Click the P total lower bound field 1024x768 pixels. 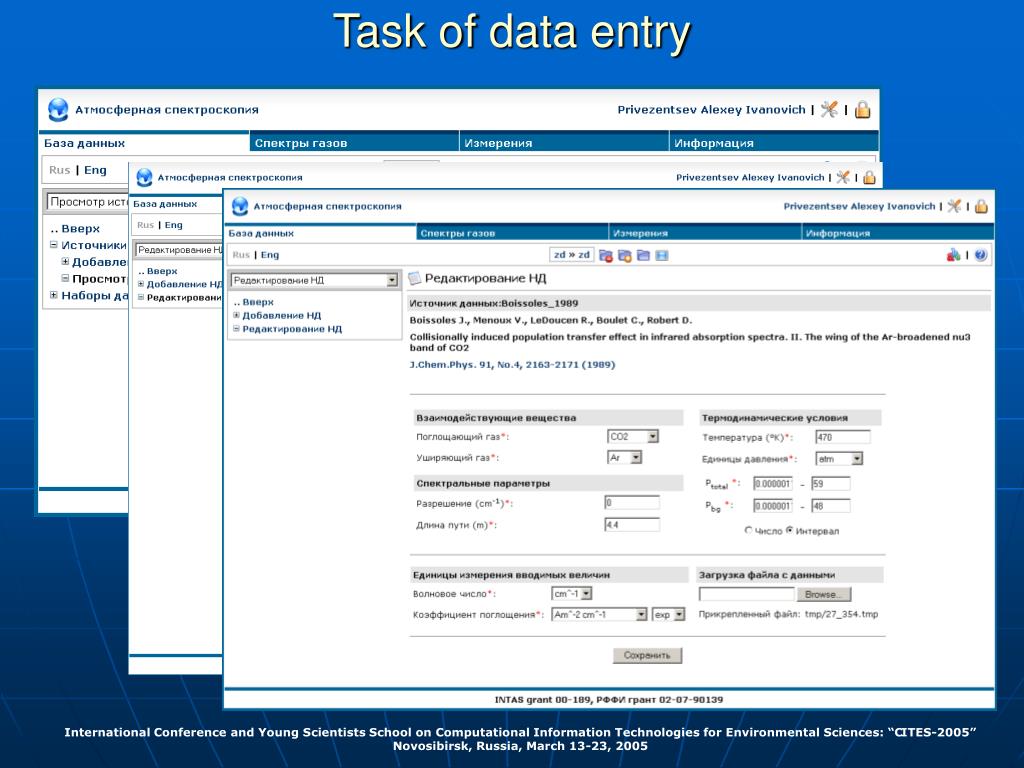coord(773,483)
